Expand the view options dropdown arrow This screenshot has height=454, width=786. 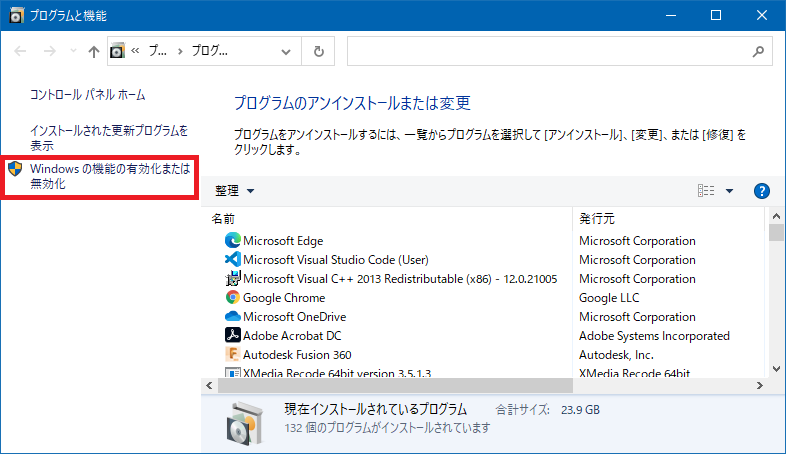coord(729,191)
